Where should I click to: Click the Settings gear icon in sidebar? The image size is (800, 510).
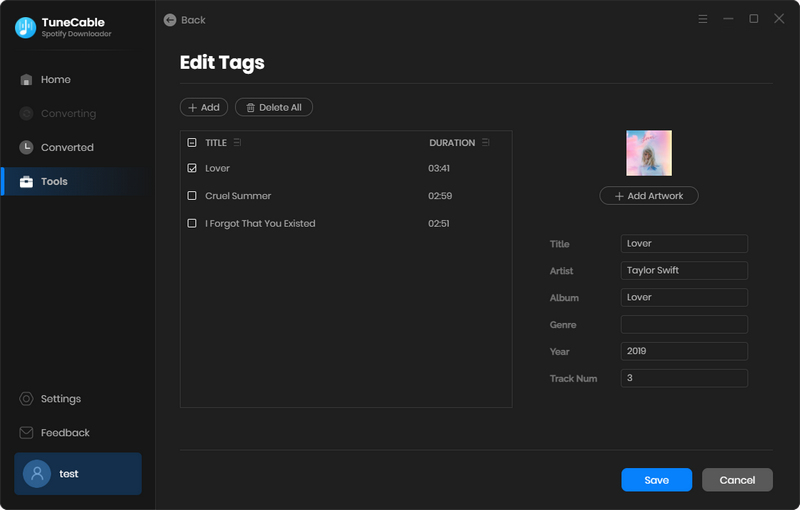click(26, 399)
